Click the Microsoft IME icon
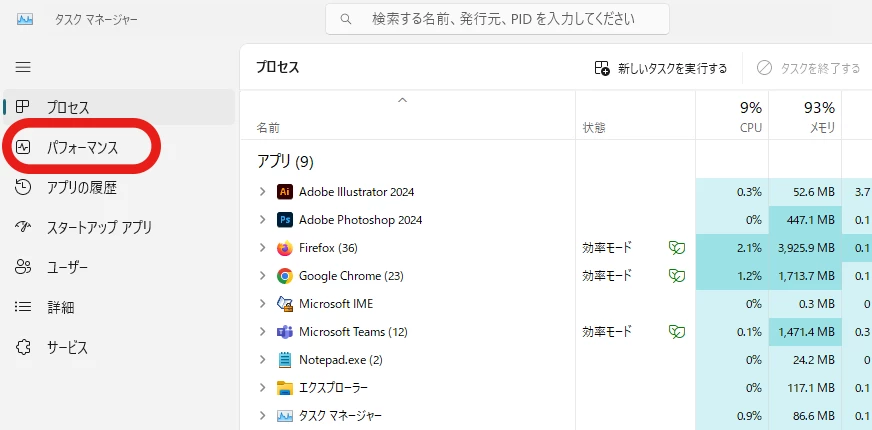872x430 pixels. coord(285,304)
